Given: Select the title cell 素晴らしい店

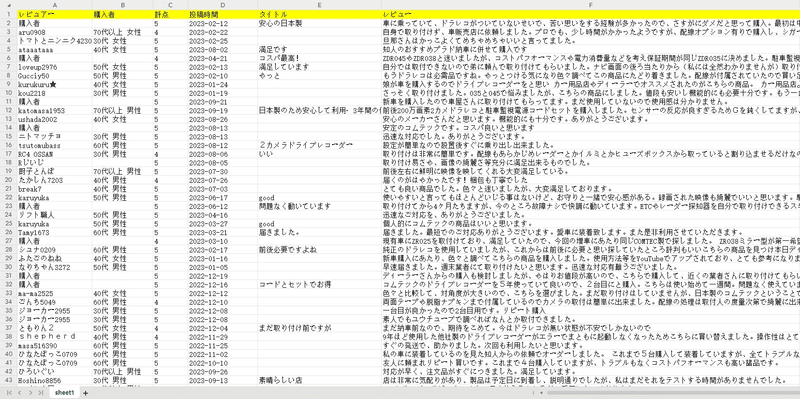Looking at the screenshot, I should click(x=319, y=380).
